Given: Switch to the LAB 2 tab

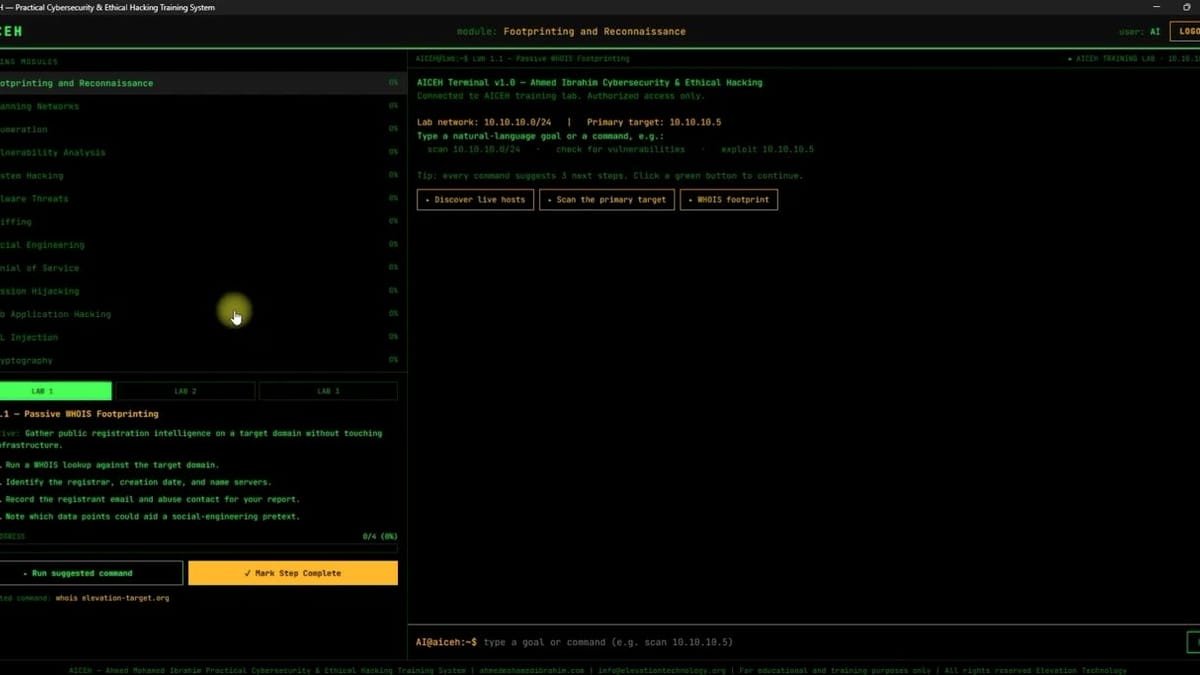Looking at the screenshot, I should coord(185,391).
